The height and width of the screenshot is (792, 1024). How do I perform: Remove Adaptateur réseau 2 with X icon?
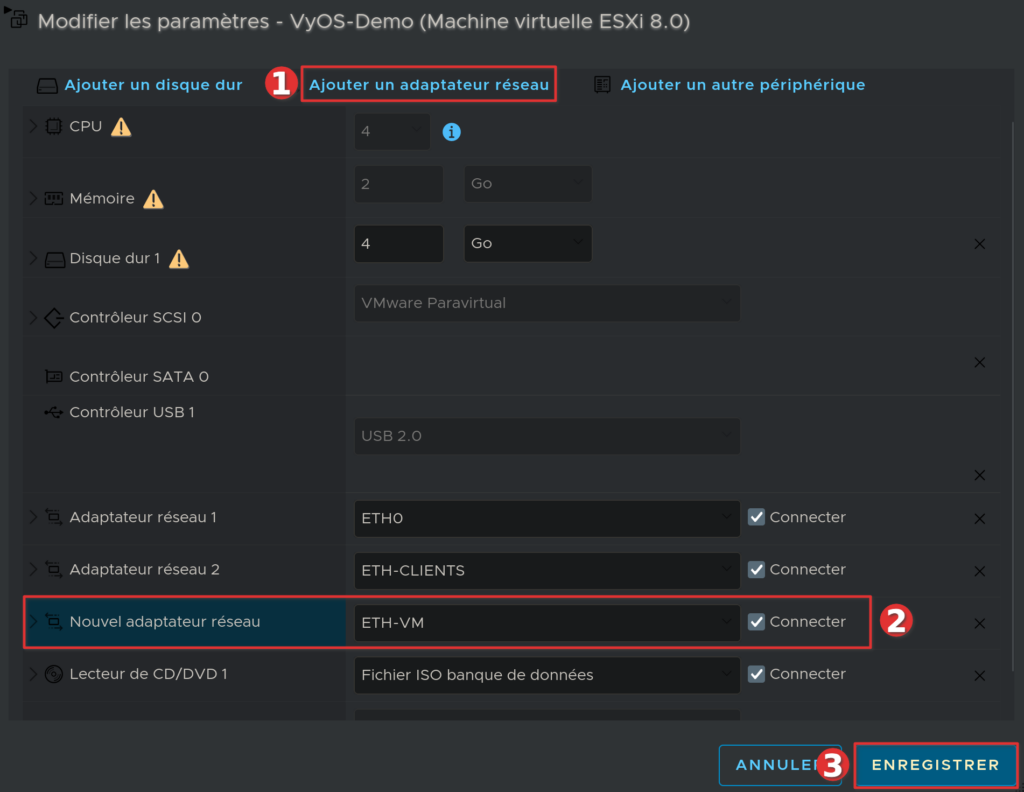click(x=979, y=571)
